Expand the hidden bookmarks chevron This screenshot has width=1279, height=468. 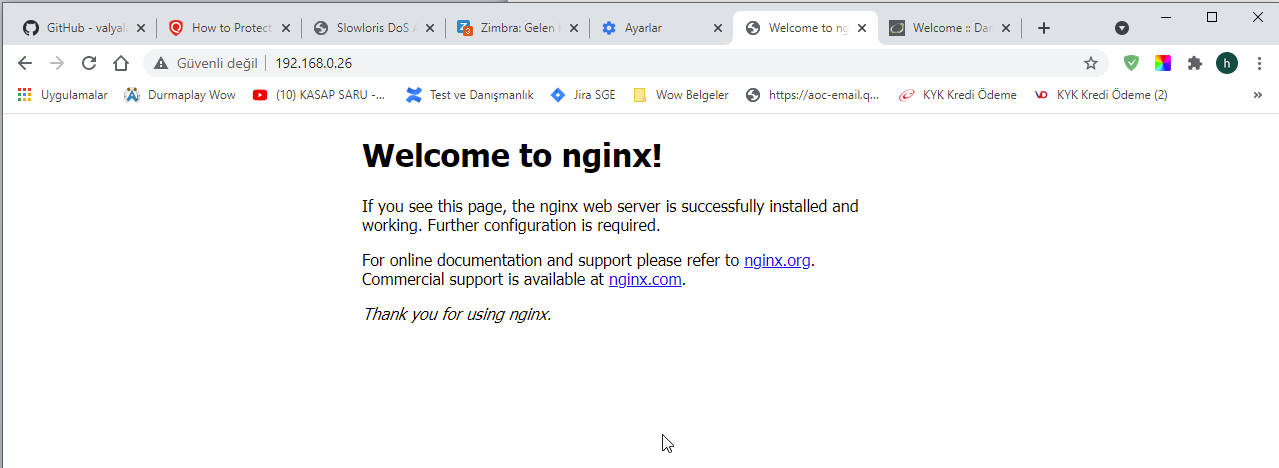1257,95
